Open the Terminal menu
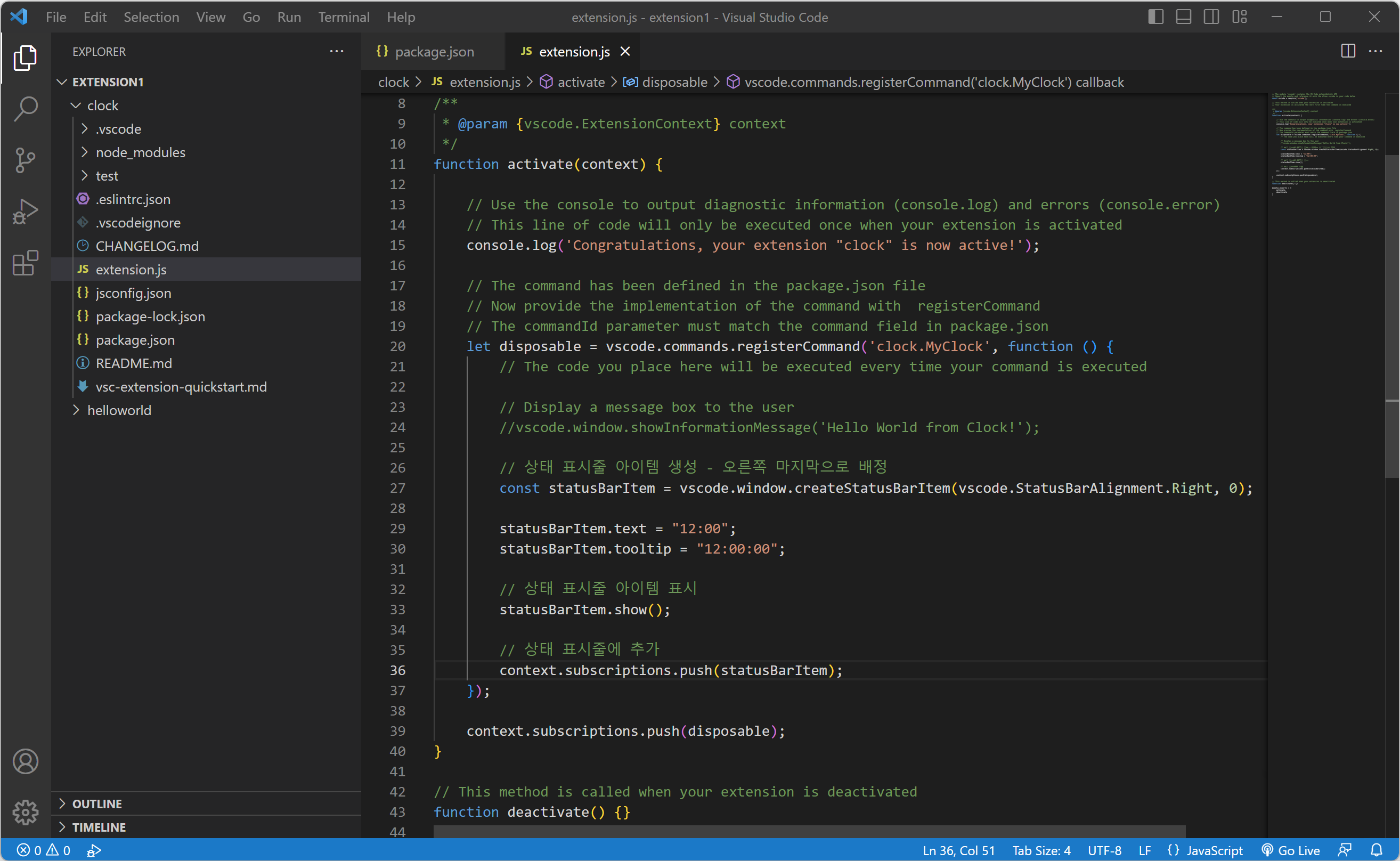Screen dimensions: 1400x861 (343, 17)
